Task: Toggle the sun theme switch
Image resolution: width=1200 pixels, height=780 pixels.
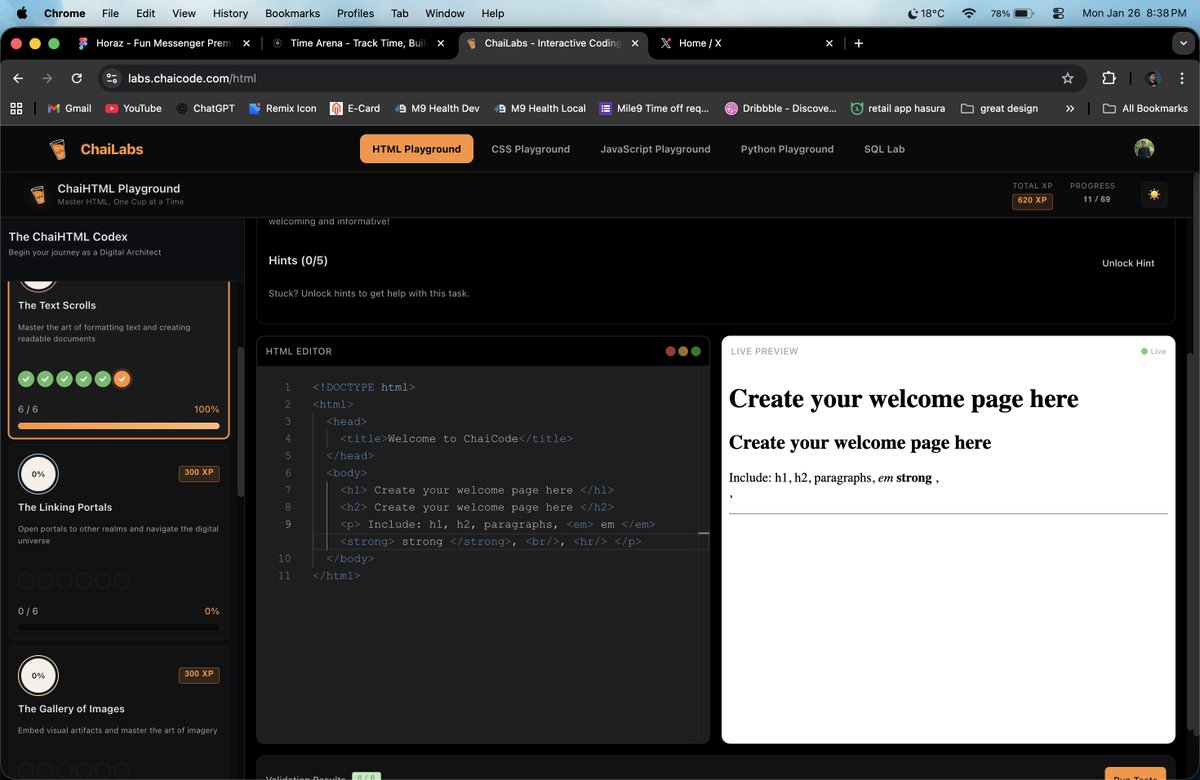Action: 1154,194
